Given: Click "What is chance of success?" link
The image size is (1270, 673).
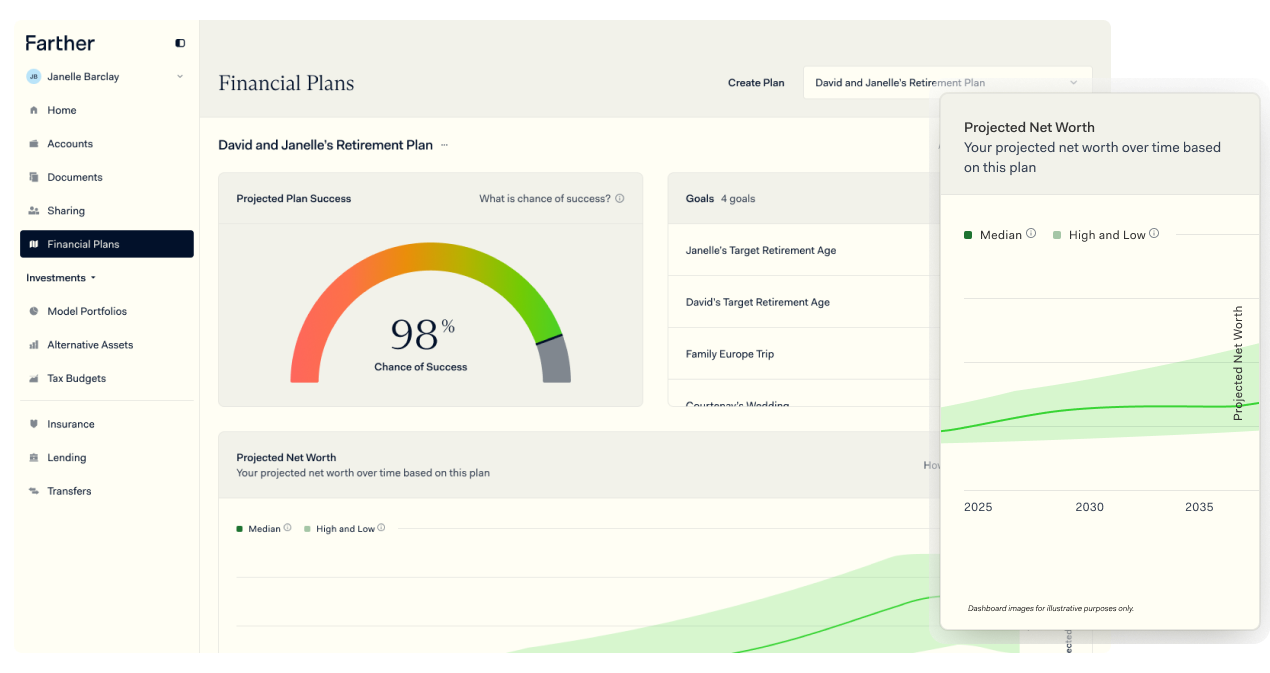Looking at the screenshot, I should point(544,199).
